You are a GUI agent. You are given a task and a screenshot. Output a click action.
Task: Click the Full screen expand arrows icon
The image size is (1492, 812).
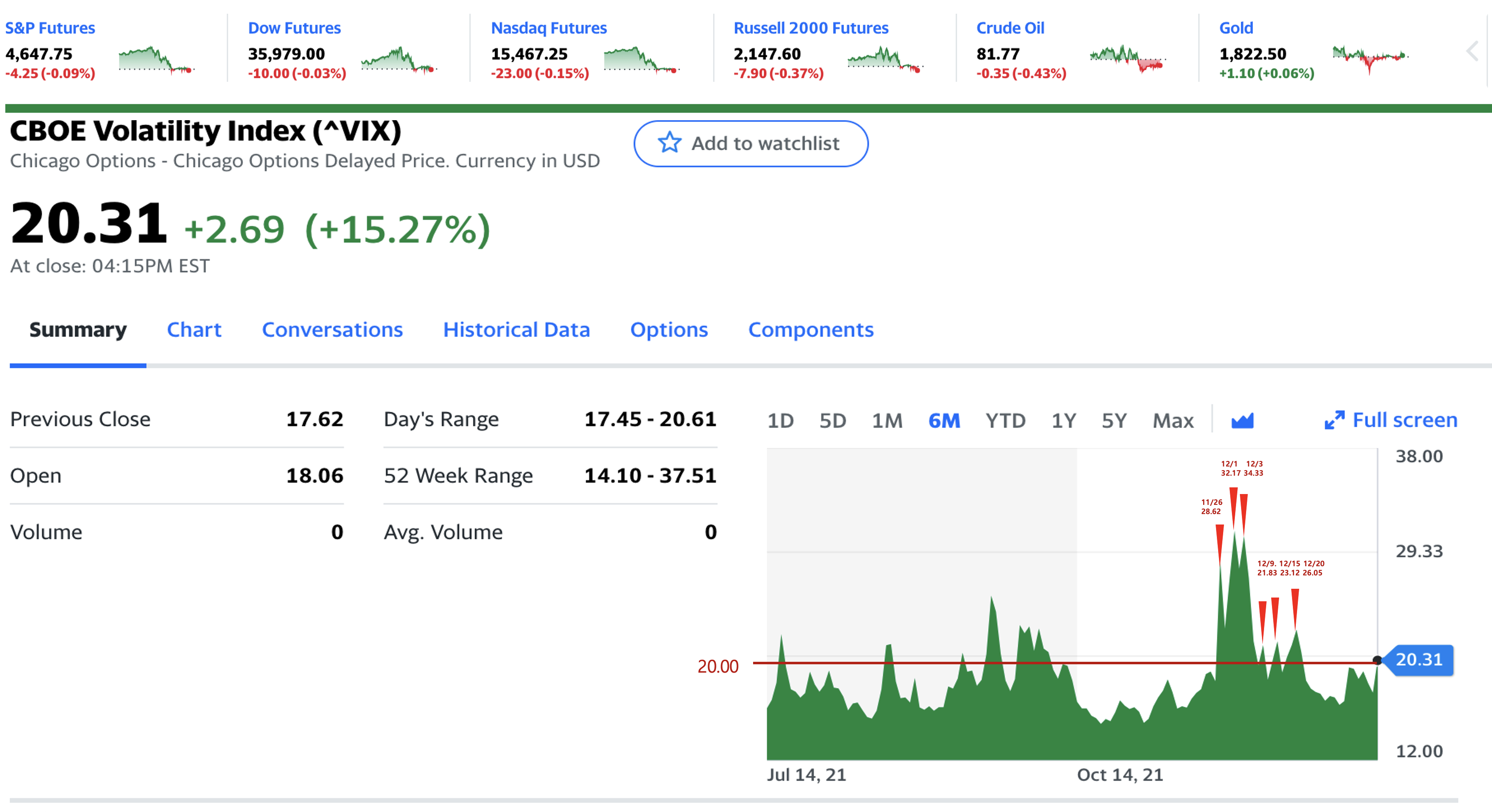pyautogui.click(x=1334, y=420)
